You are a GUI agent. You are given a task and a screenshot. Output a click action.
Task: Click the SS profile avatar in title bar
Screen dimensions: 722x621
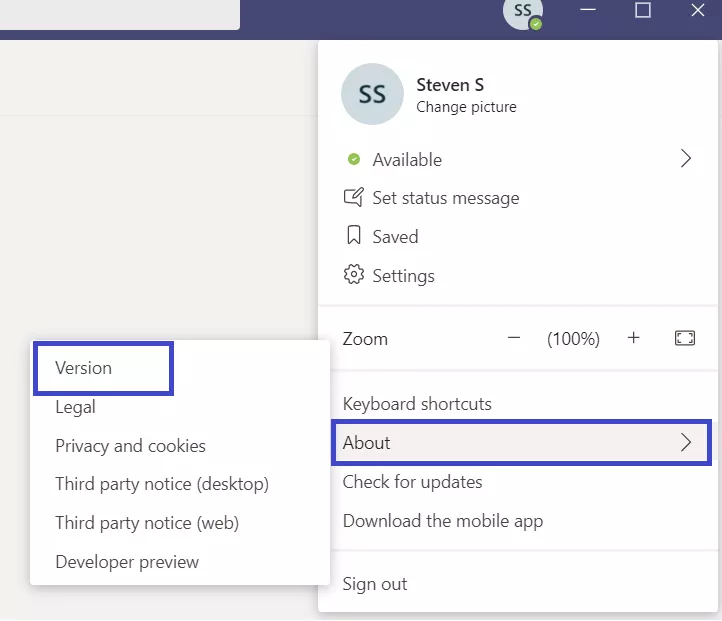click(523, 14)
